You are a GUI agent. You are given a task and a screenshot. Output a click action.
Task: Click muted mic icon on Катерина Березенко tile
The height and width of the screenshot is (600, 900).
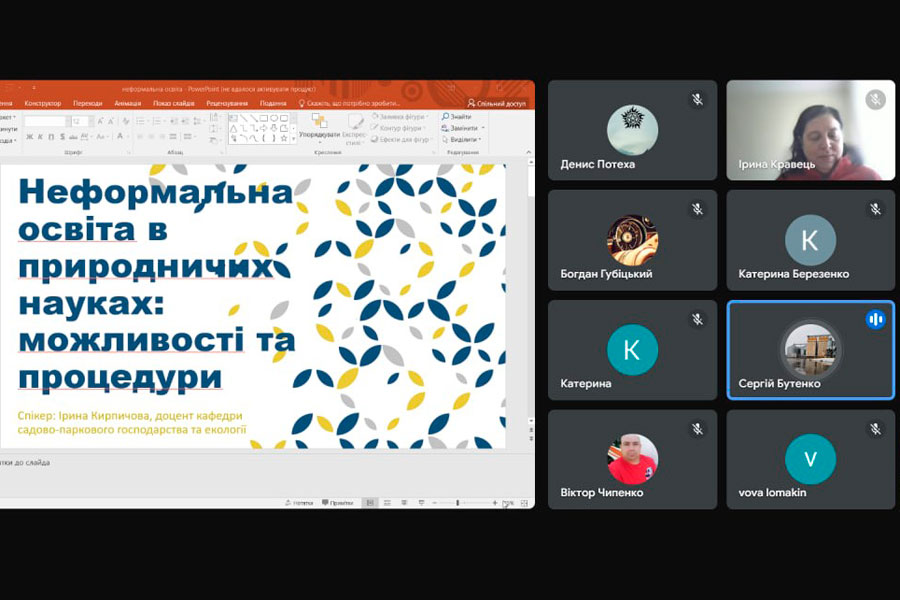click(875, 209)
